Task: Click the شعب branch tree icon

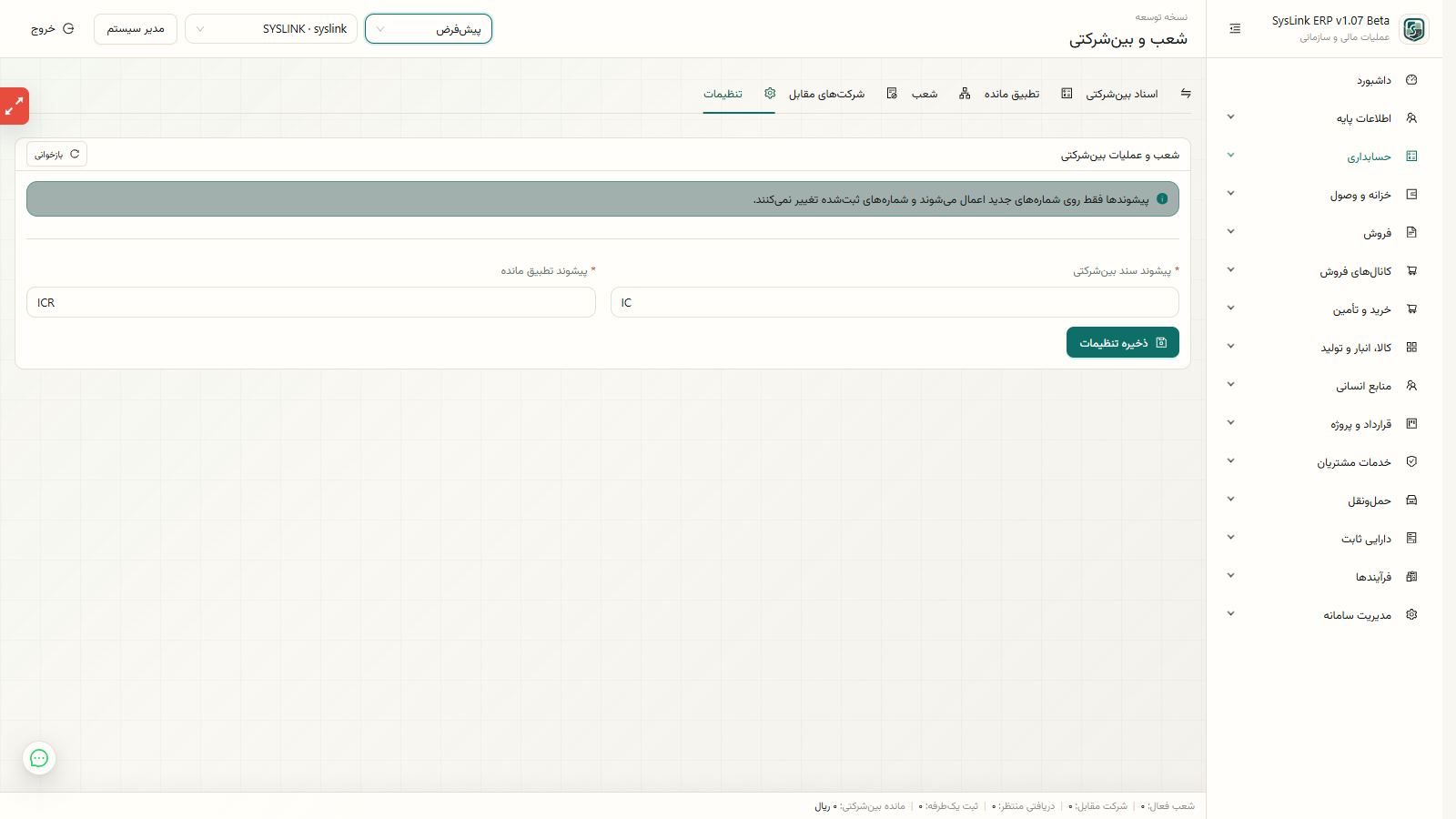Action: pyautogui.click(x=965, y=94)
